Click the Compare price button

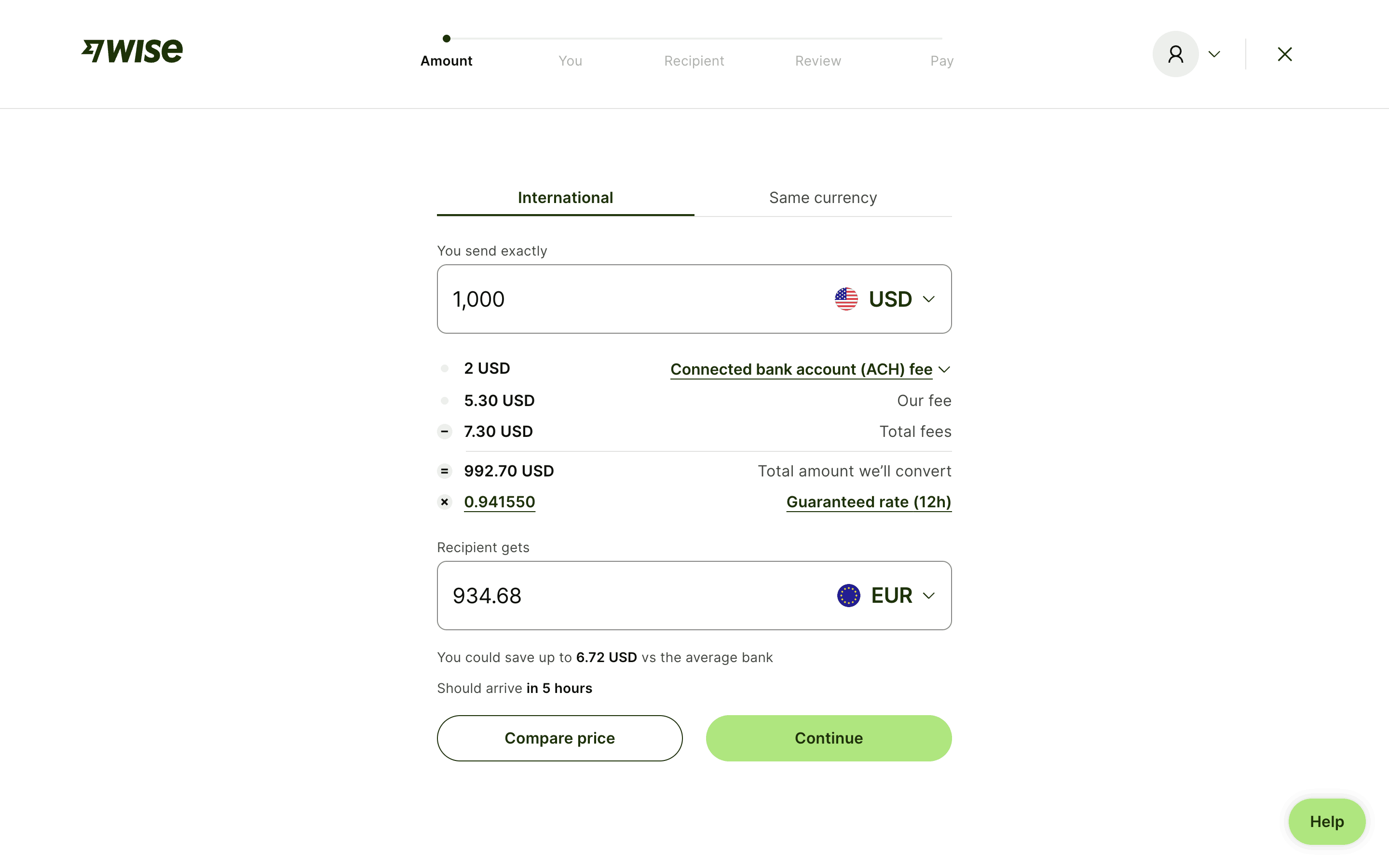click(559, 738)
